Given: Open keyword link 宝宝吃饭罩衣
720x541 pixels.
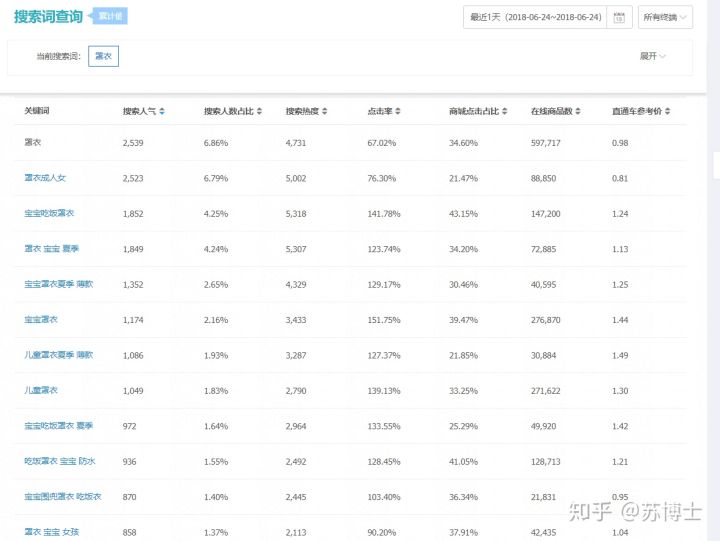Looking at the screenshot, I should click(x=49, y=213).
